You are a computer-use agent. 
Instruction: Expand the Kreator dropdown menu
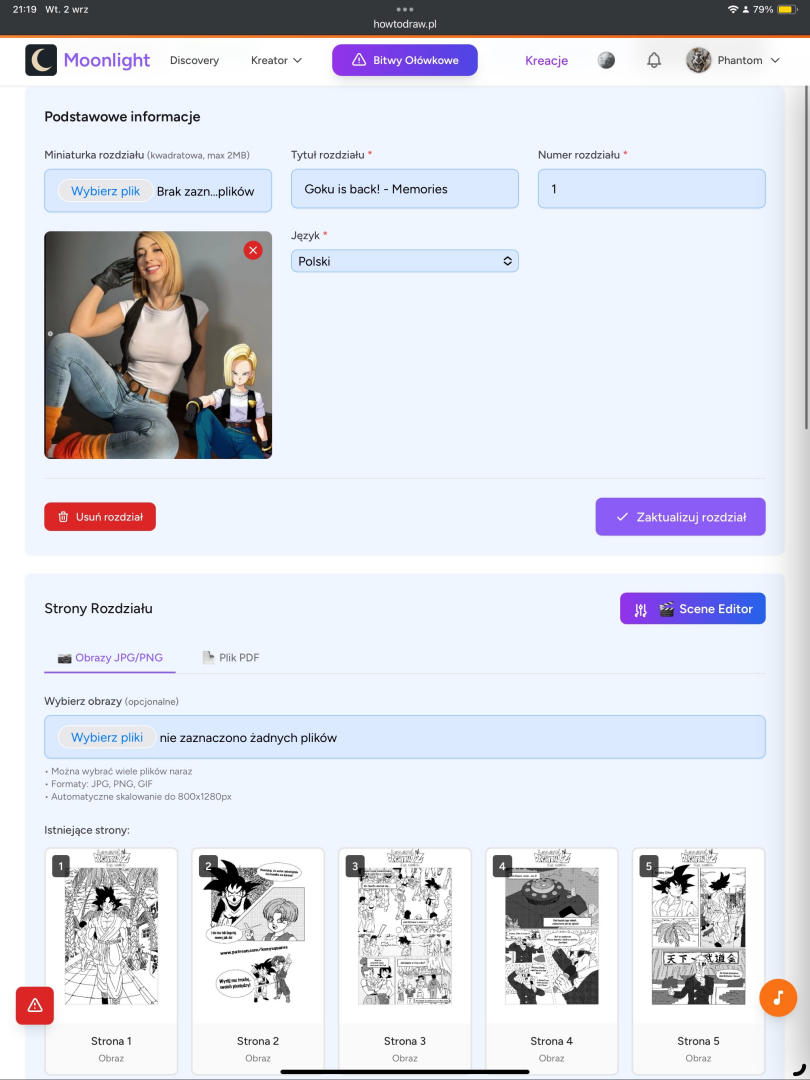click(276, 61)
